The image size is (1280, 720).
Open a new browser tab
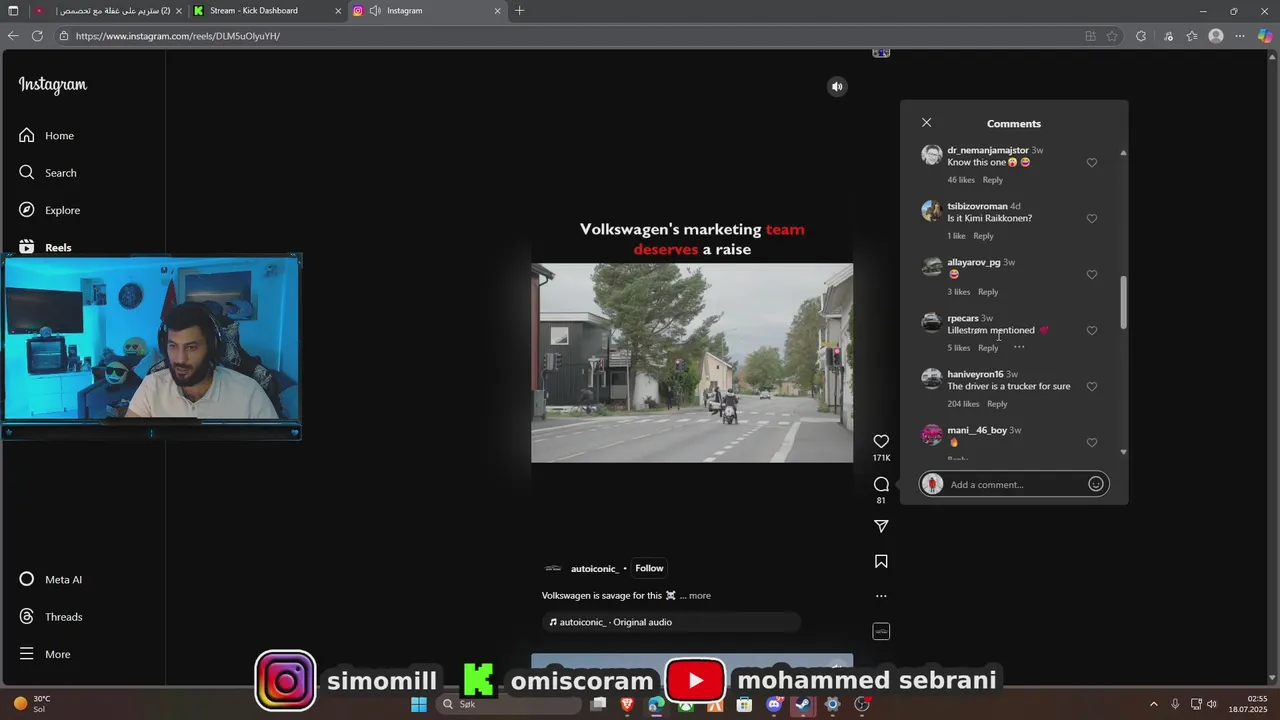tap(519, 11)
